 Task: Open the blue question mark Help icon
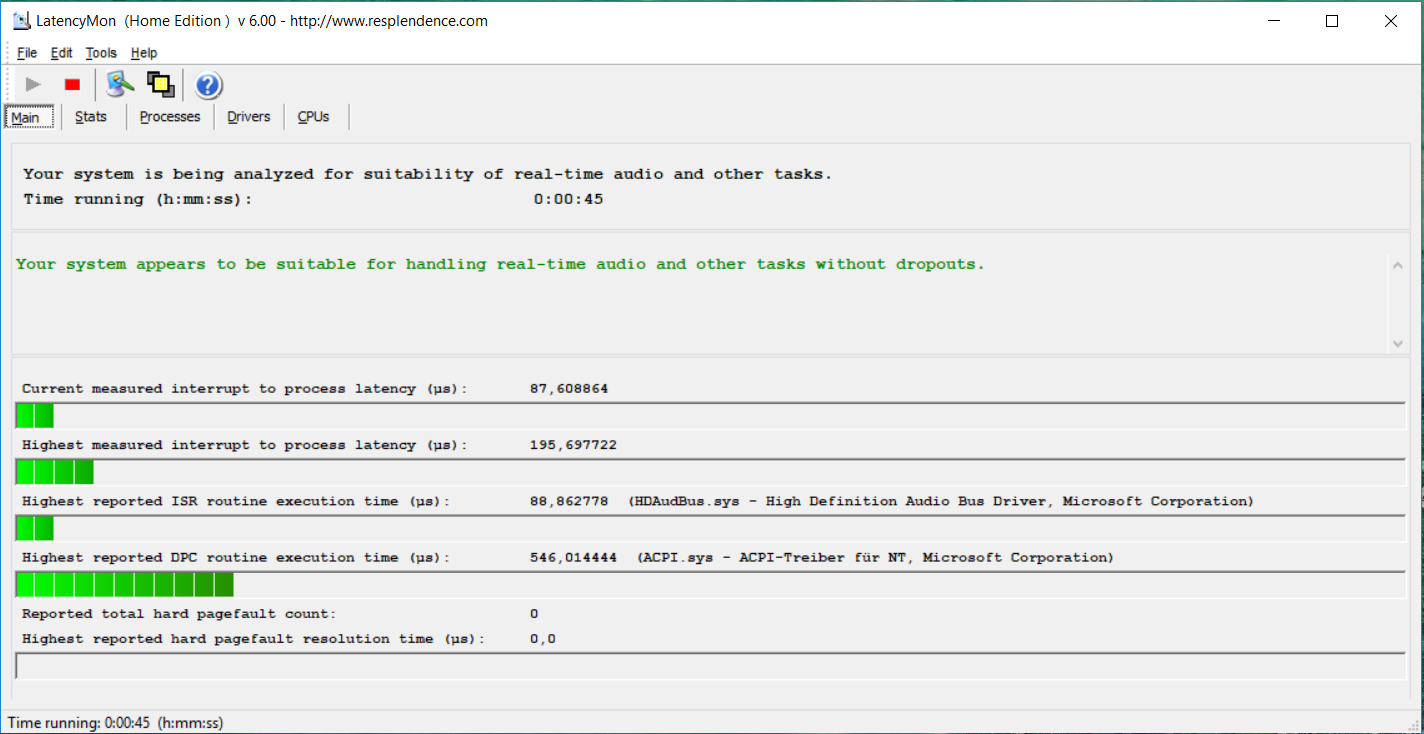[208, 85]
